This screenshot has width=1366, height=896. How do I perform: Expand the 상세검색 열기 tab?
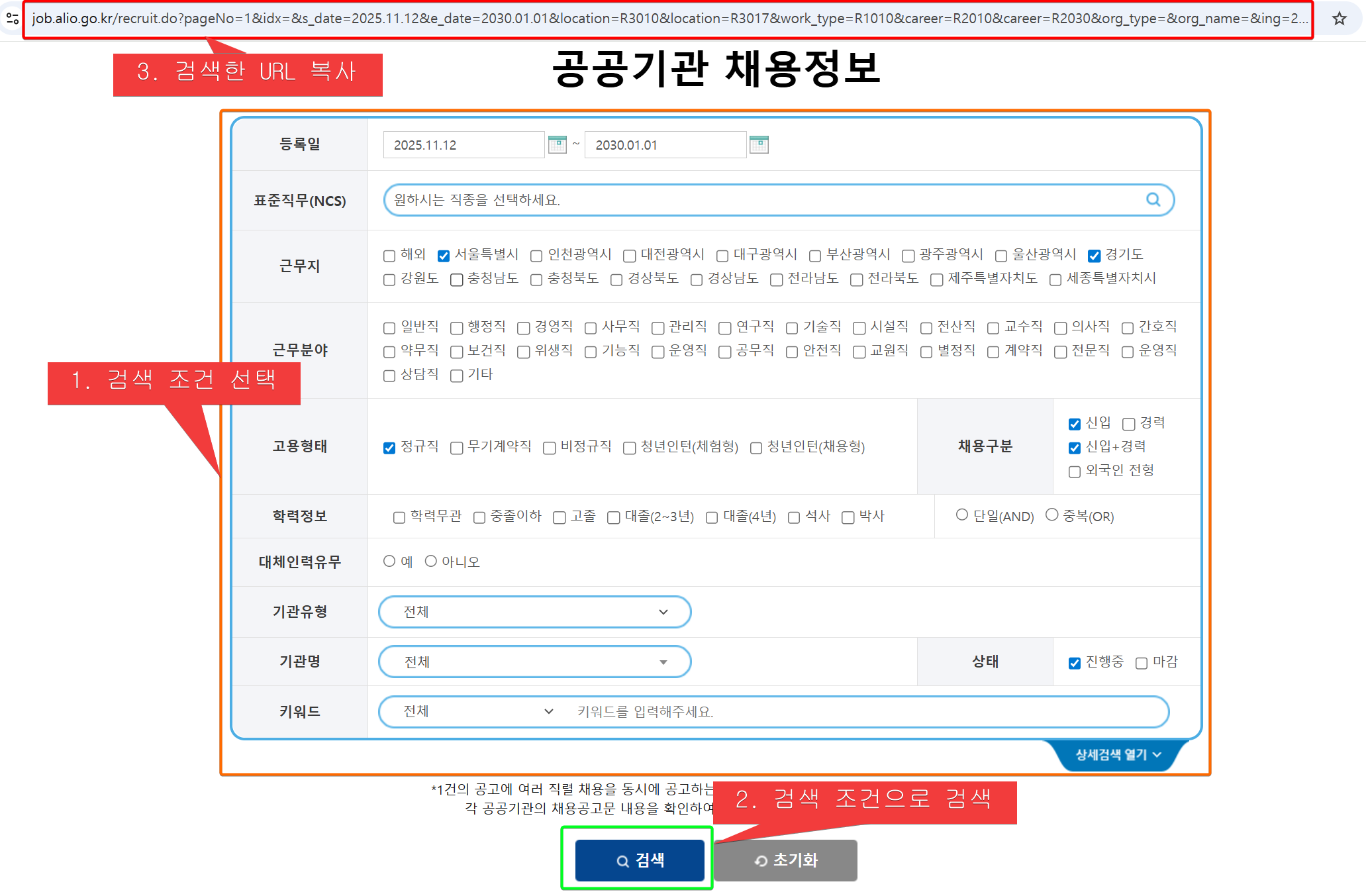[x=1118, y=754]
